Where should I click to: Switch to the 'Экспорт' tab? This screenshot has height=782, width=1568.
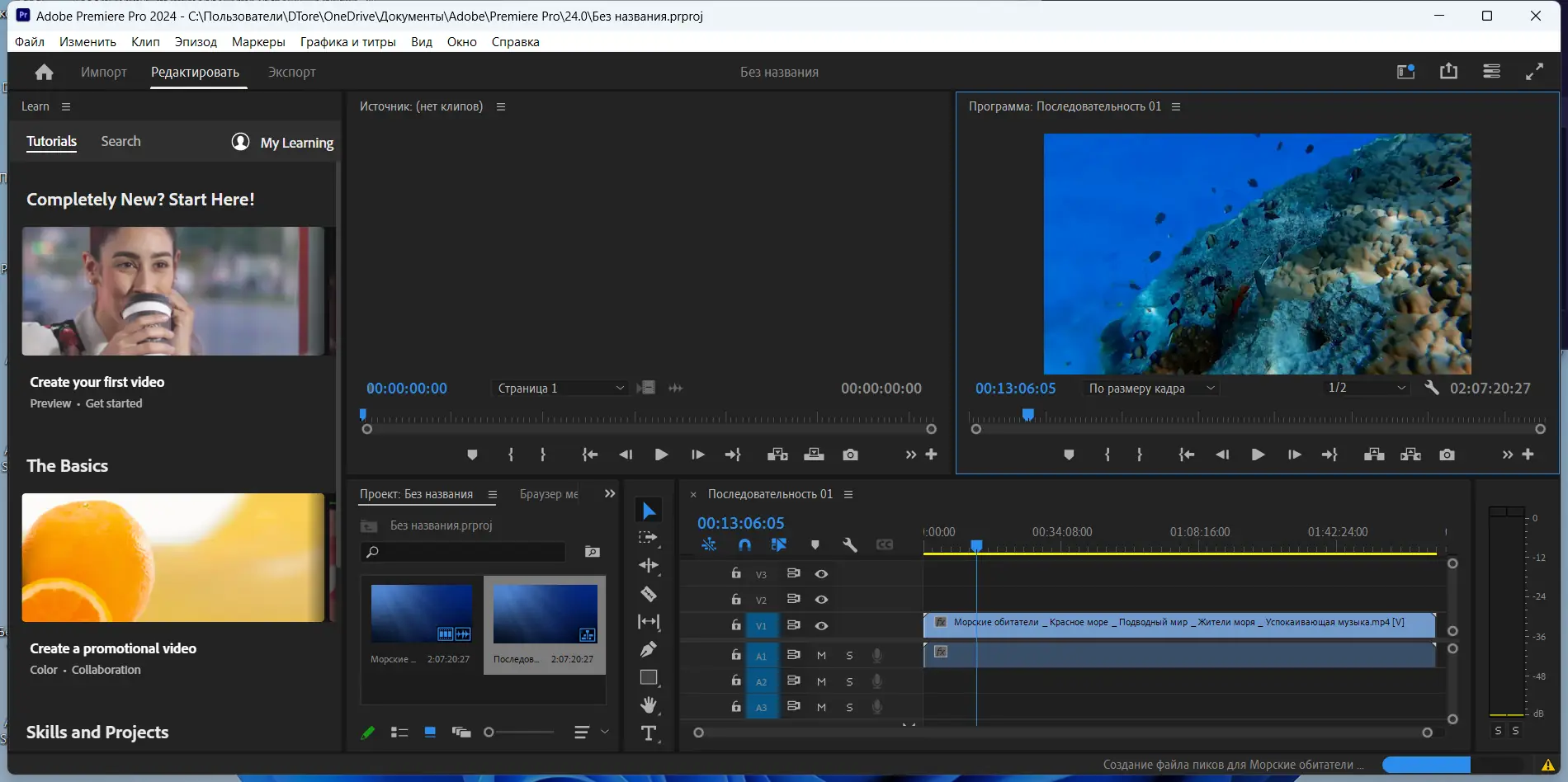coord(291,73)
